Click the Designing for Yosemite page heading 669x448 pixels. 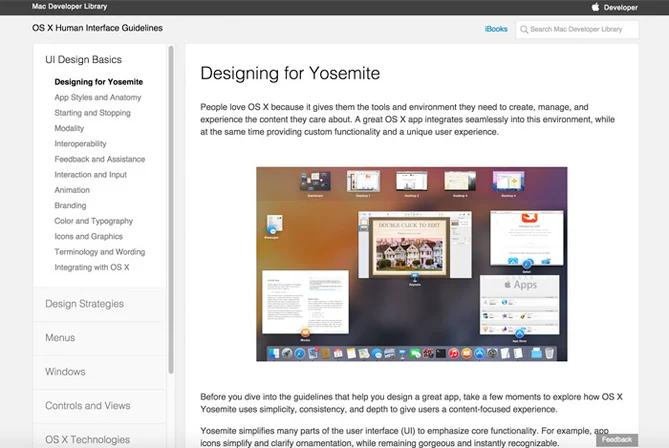click(290, 73)
